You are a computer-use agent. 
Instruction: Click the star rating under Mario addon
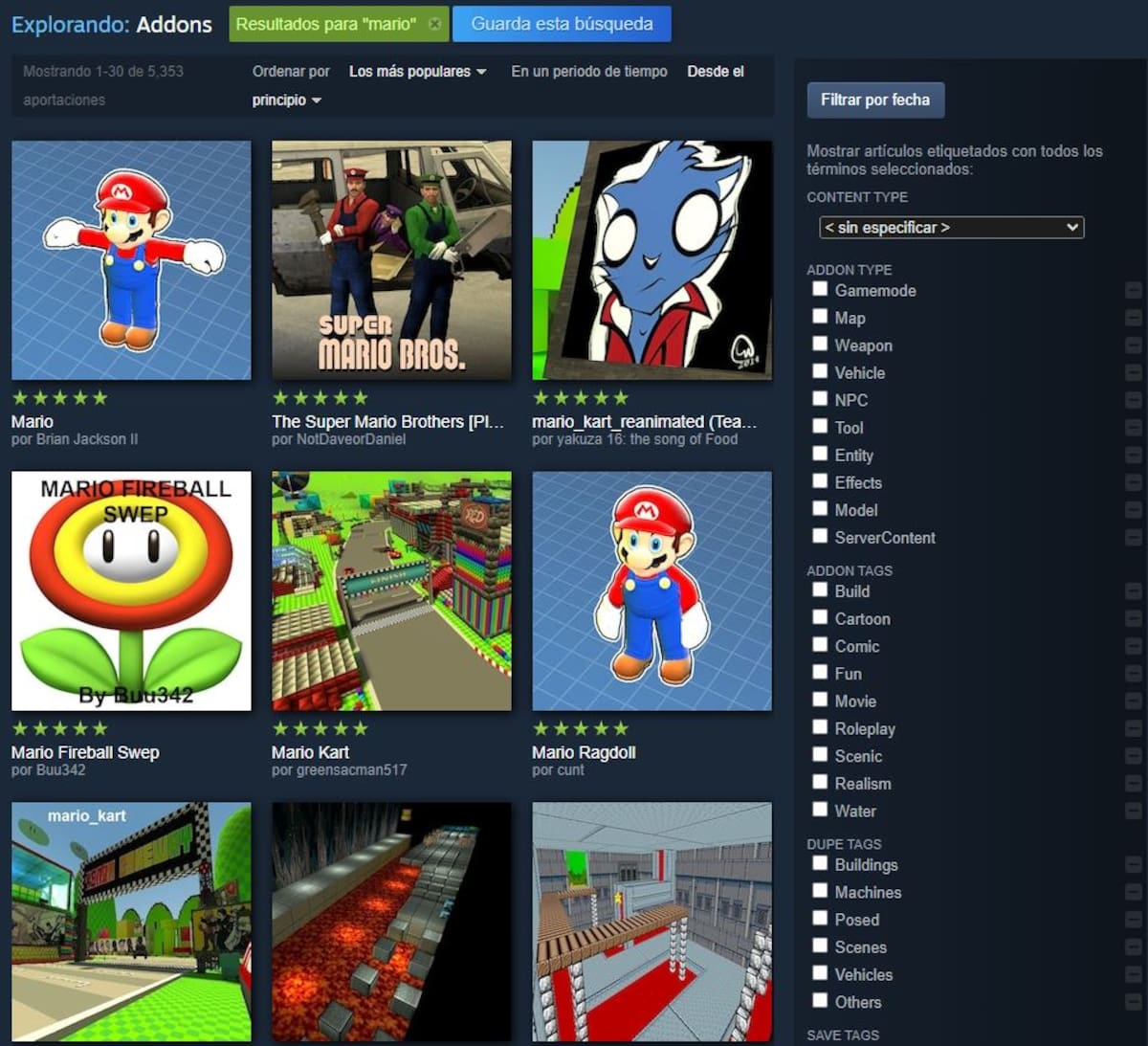tap(59, 398)
